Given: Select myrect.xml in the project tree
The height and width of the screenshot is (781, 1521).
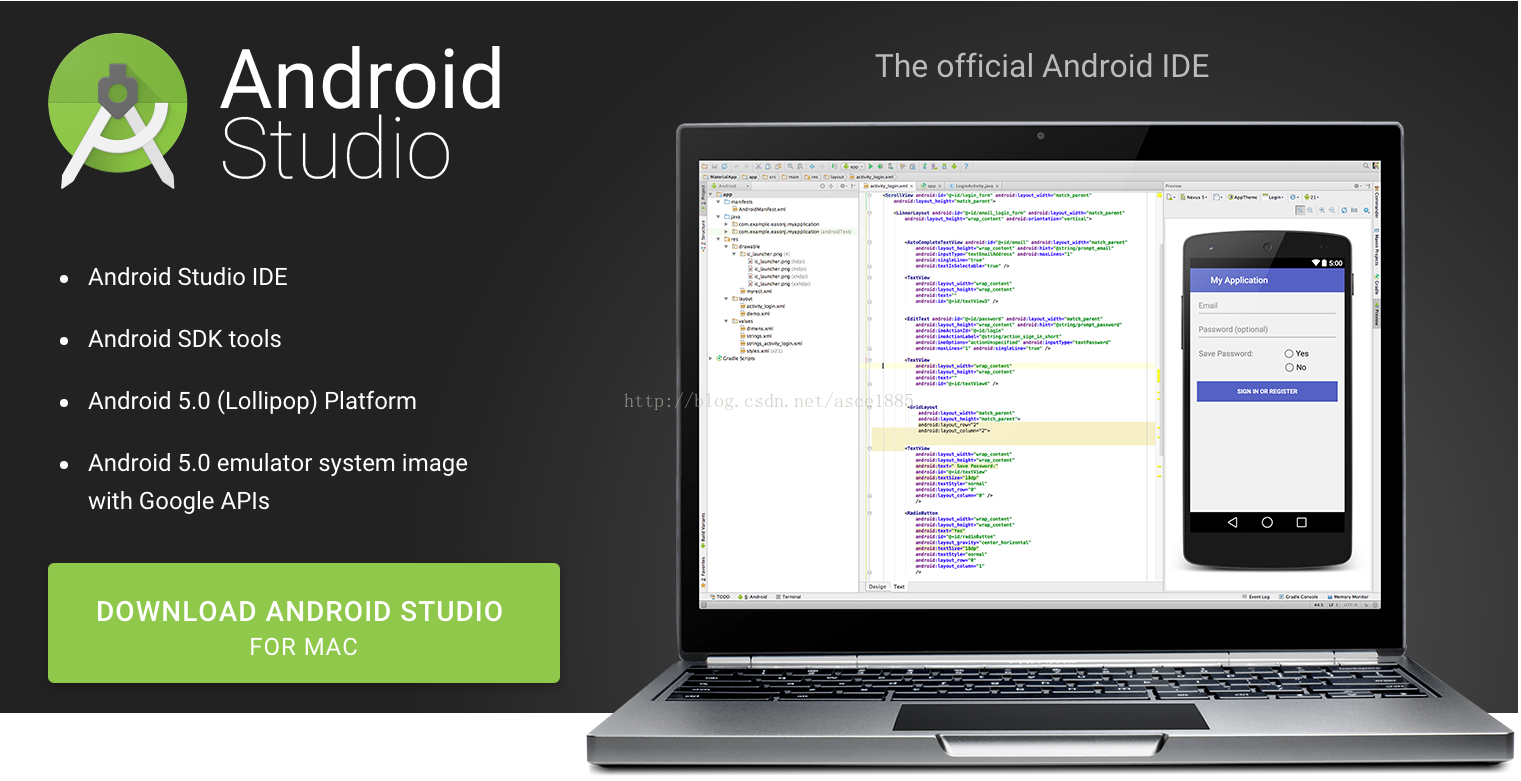Looking at the screenshot, I should (x=757, y=291).
